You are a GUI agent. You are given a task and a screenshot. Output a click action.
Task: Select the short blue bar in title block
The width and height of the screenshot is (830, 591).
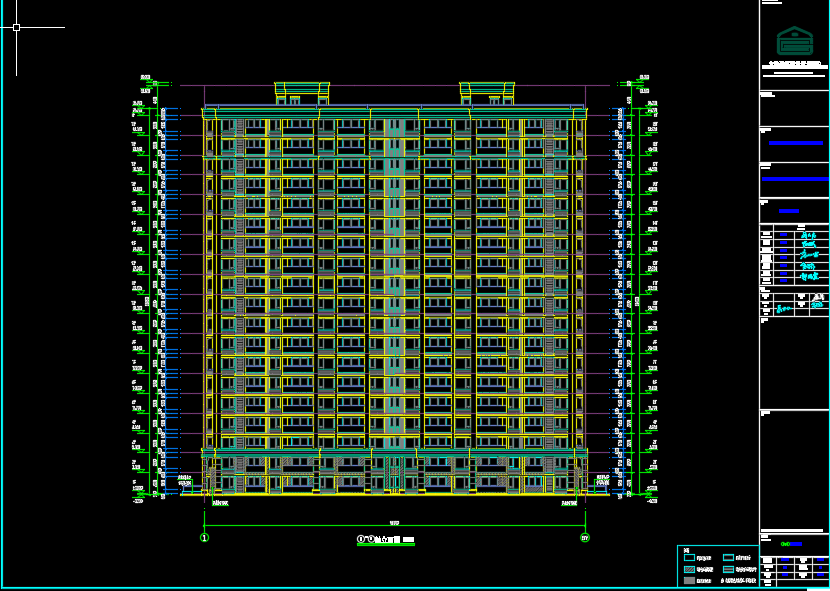(789, 211)
